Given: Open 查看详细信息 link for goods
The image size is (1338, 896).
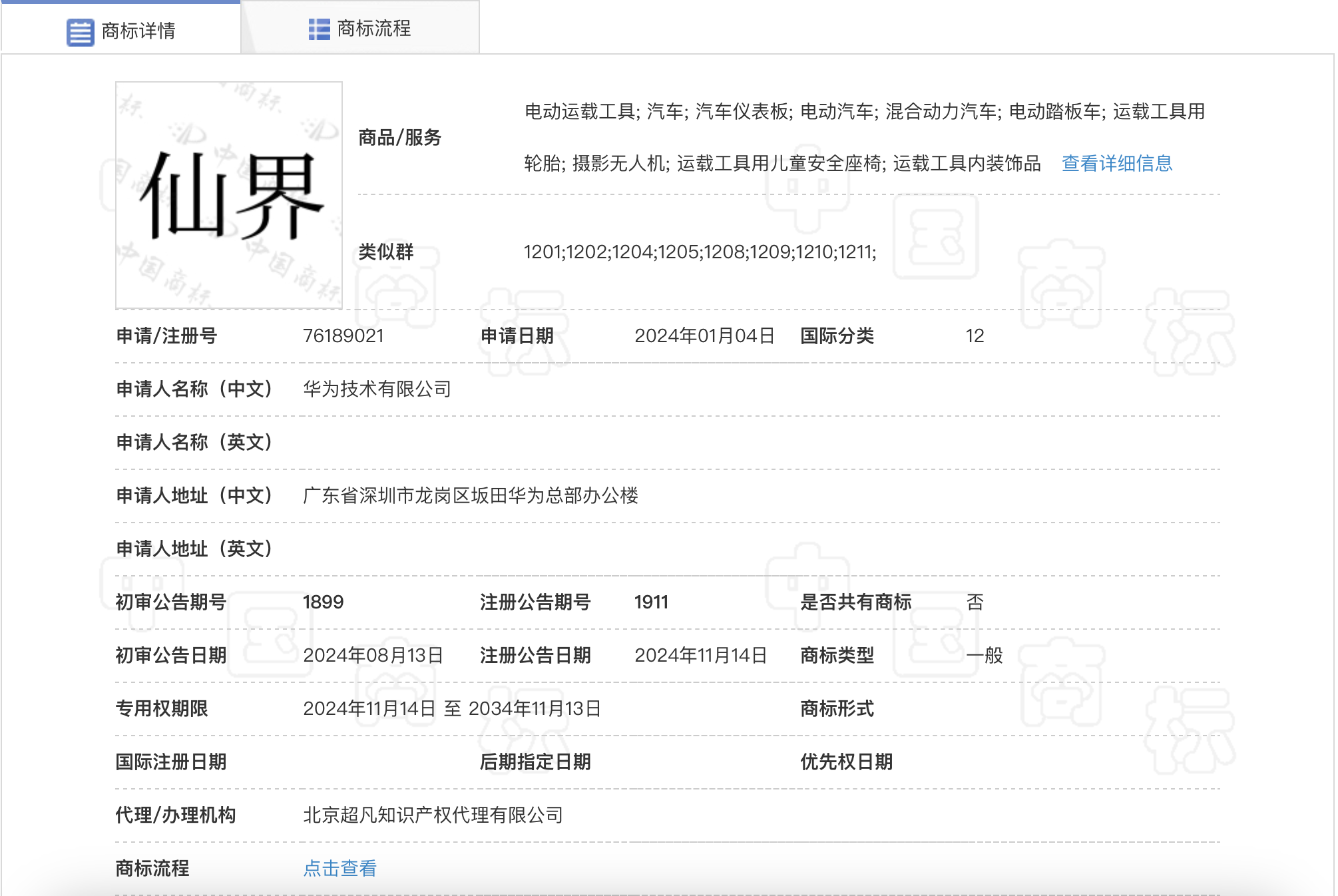Looking at the screenshot, I should click(x=1116, y=163).
